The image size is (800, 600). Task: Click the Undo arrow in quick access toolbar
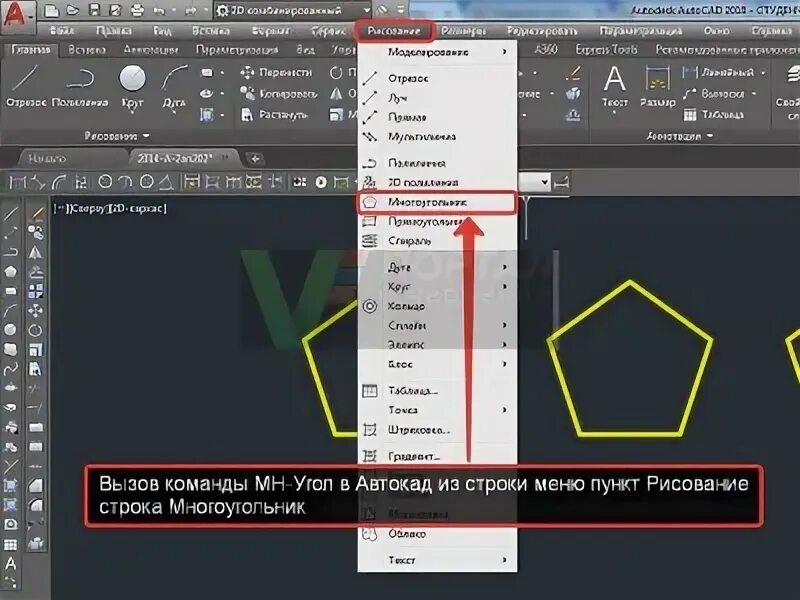click(159, 10)
